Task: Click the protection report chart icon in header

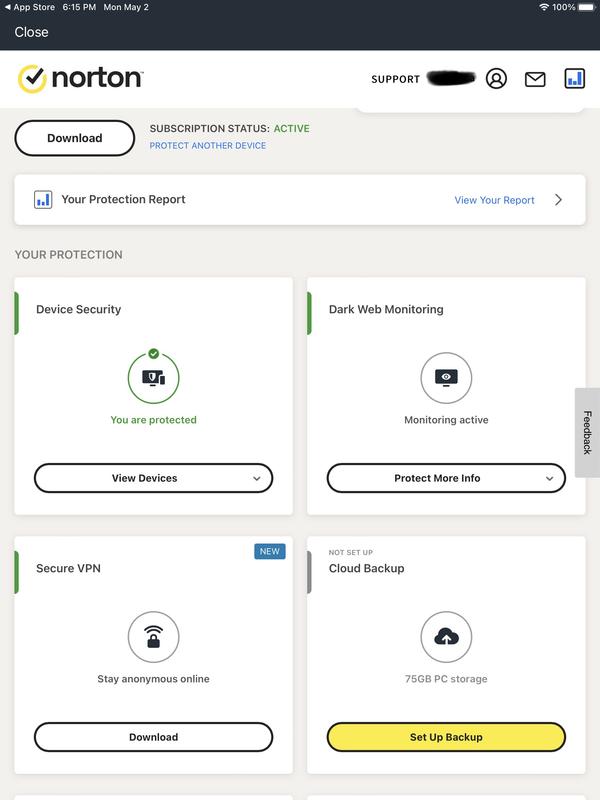Action: (x=574, y=78)
